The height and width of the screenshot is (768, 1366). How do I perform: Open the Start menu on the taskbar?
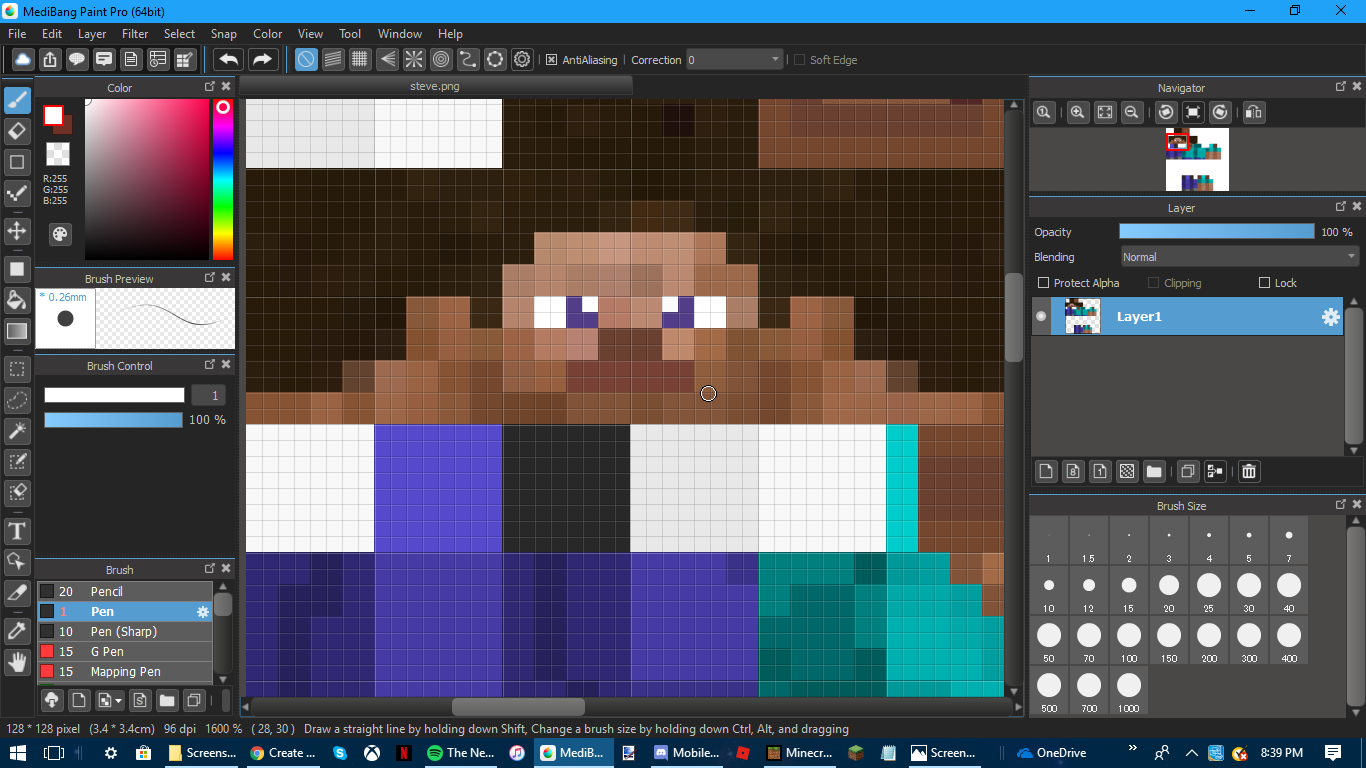coord(17,753)
